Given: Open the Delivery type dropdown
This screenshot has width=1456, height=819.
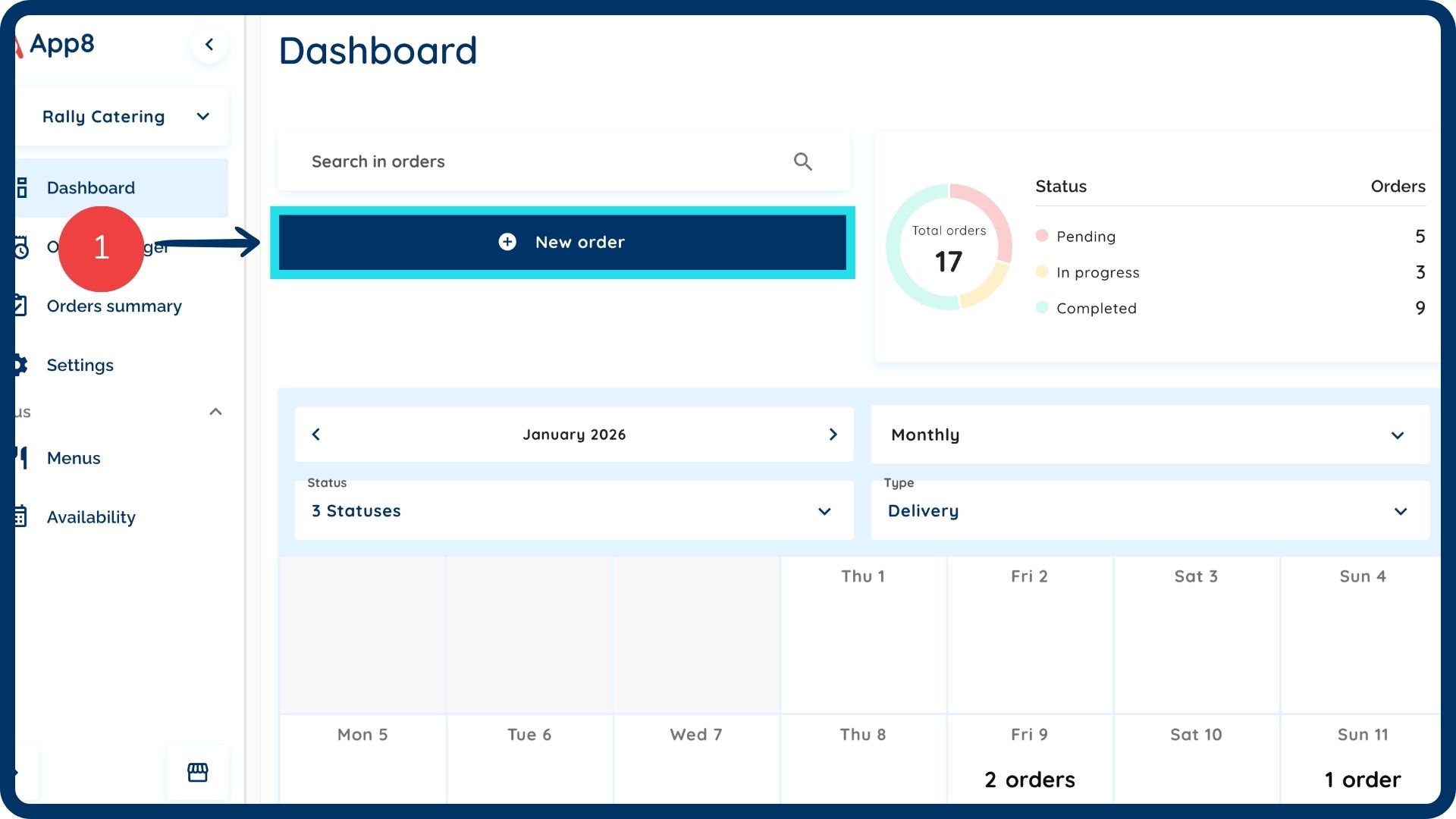Looking at the screenshot, I should tap(1150, 511).
